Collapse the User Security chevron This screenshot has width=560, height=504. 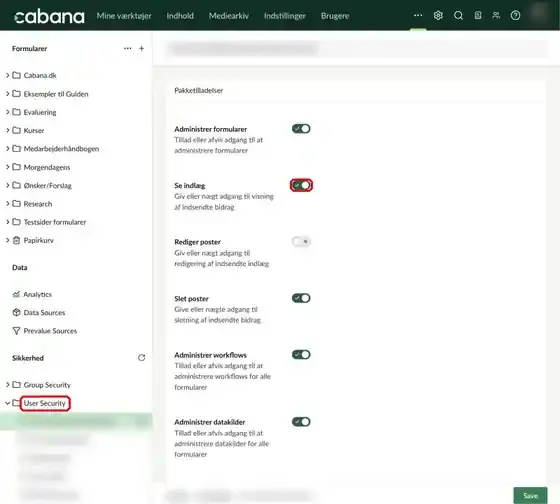pos(8,403)
